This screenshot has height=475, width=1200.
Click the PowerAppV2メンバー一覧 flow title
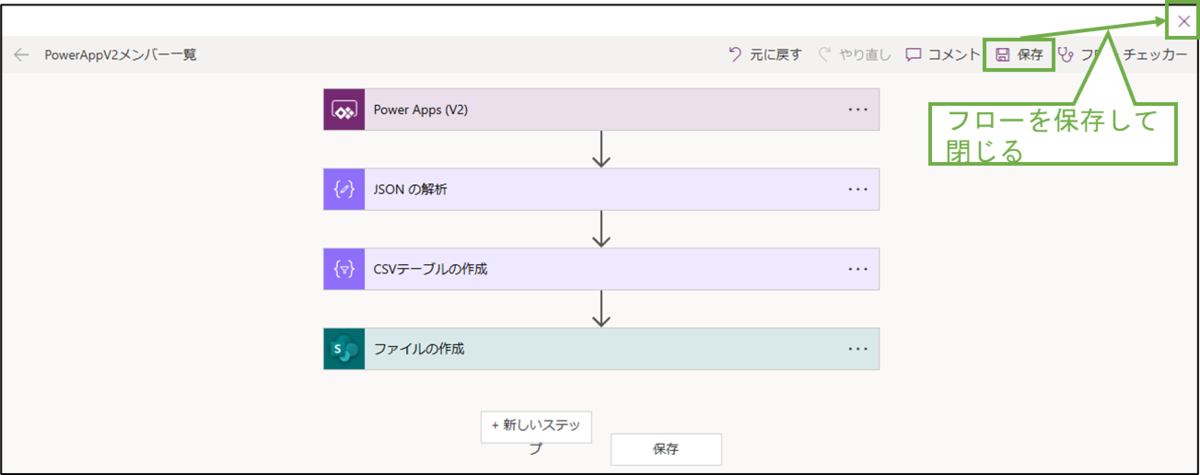pos(120,55)
